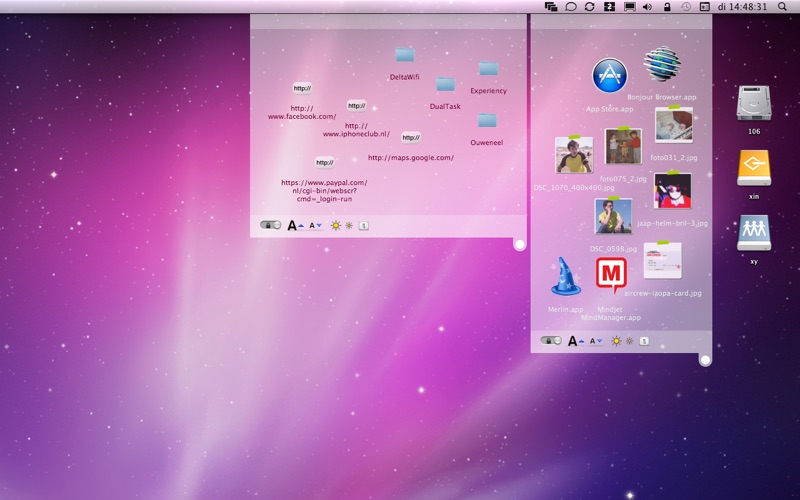
Task: Click the foto031_2.jpg thumbnail
Action: point(674,126)
